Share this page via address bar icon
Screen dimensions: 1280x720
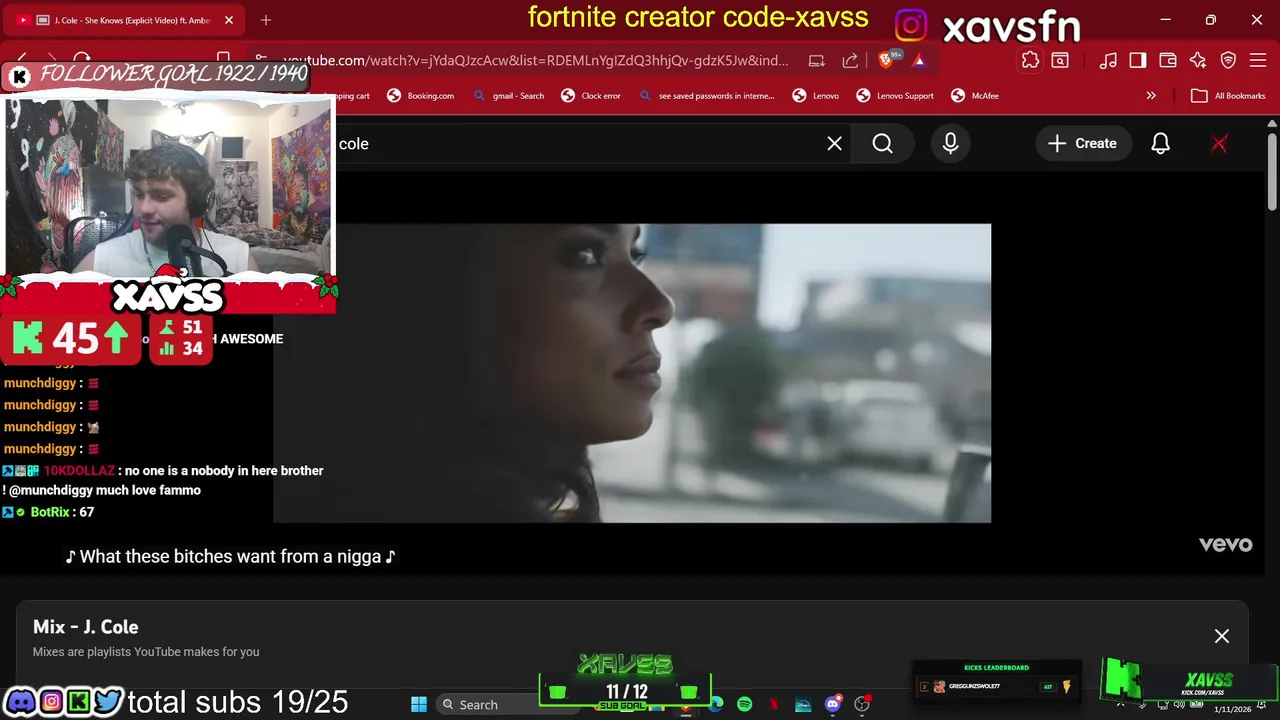tap(850, 61)
